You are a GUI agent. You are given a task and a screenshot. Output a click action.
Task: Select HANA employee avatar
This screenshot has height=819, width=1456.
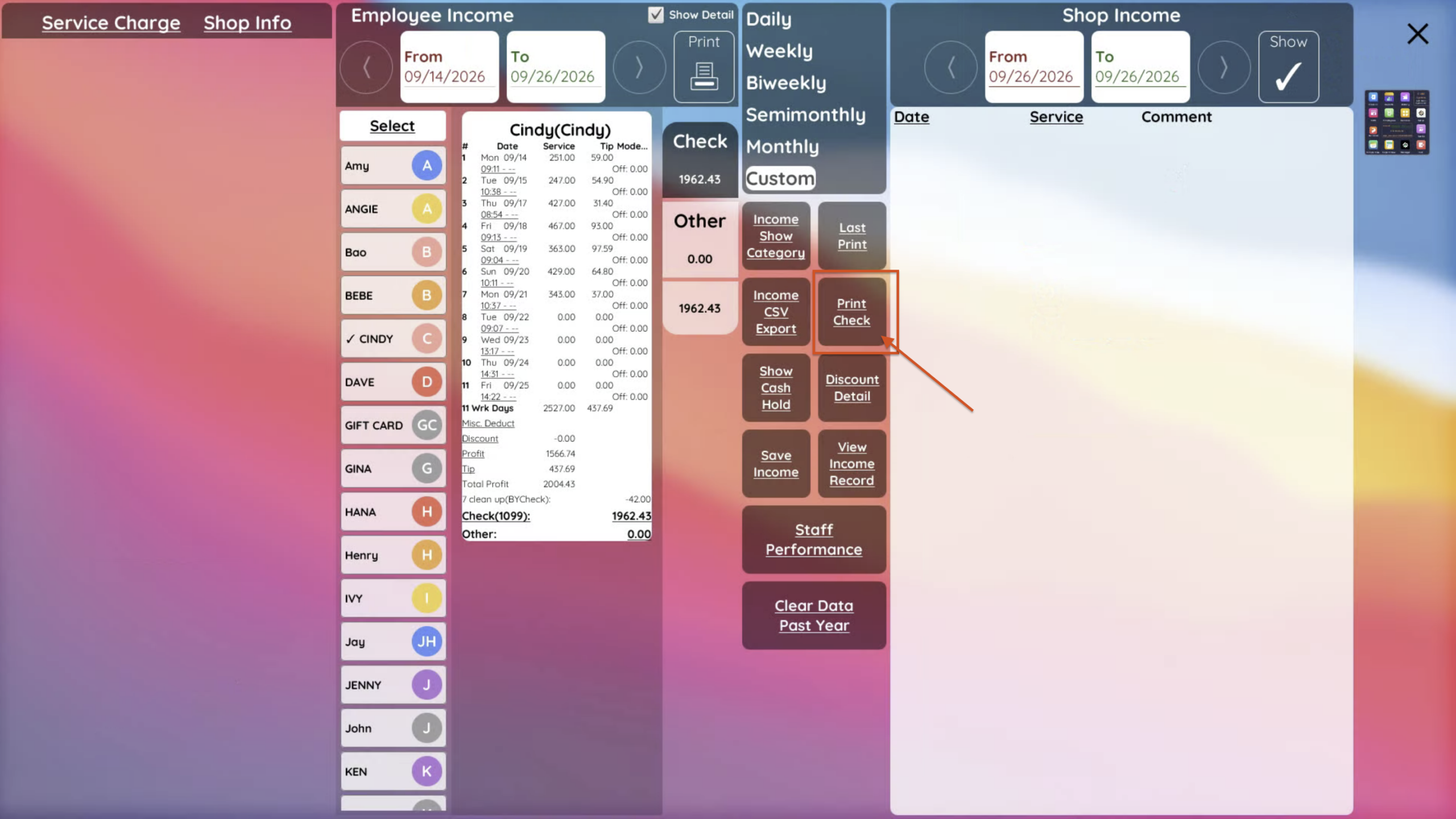[x=427, y=511]
